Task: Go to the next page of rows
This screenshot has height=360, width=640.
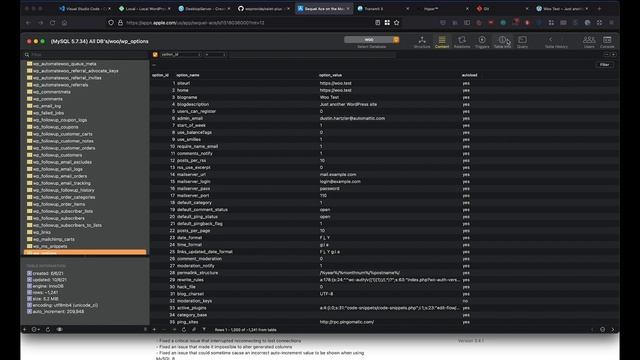Action: click(x=613, y=329)
